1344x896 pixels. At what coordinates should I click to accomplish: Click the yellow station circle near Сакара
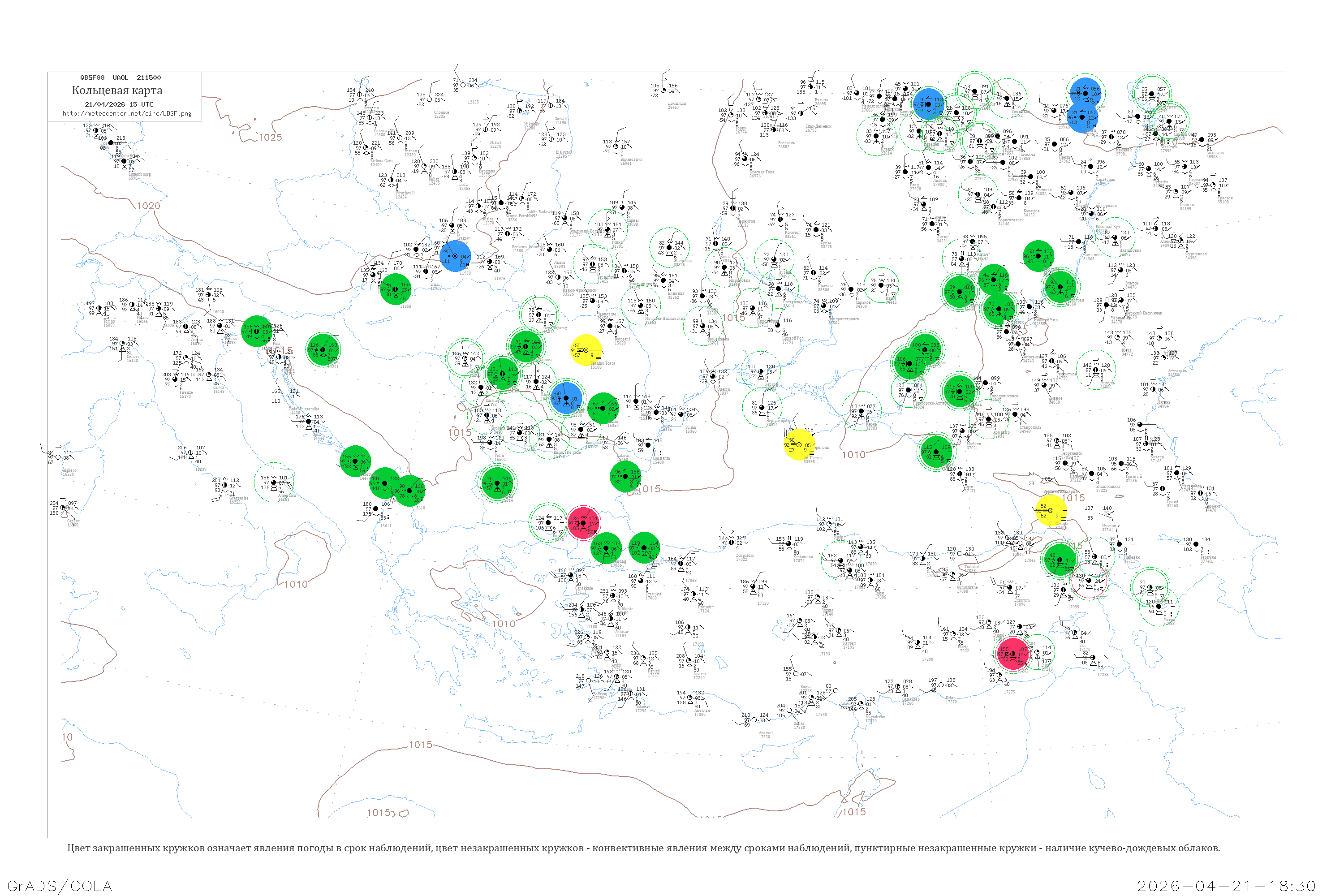[1050, 510]
